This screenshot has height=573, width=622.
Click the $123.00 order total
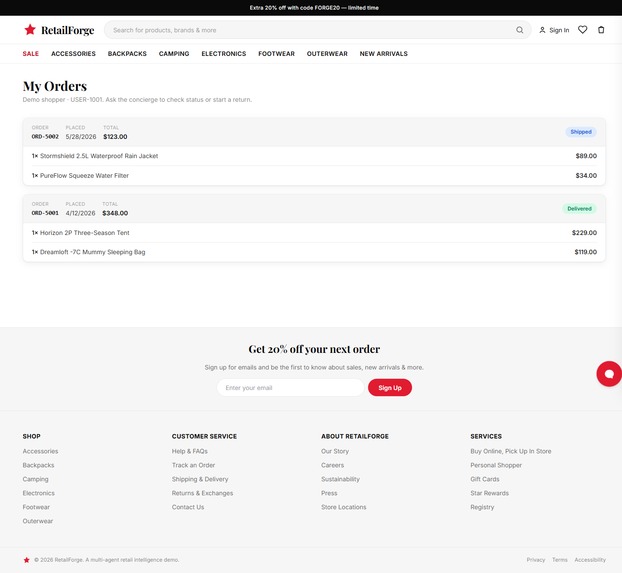tap(115, 137)
